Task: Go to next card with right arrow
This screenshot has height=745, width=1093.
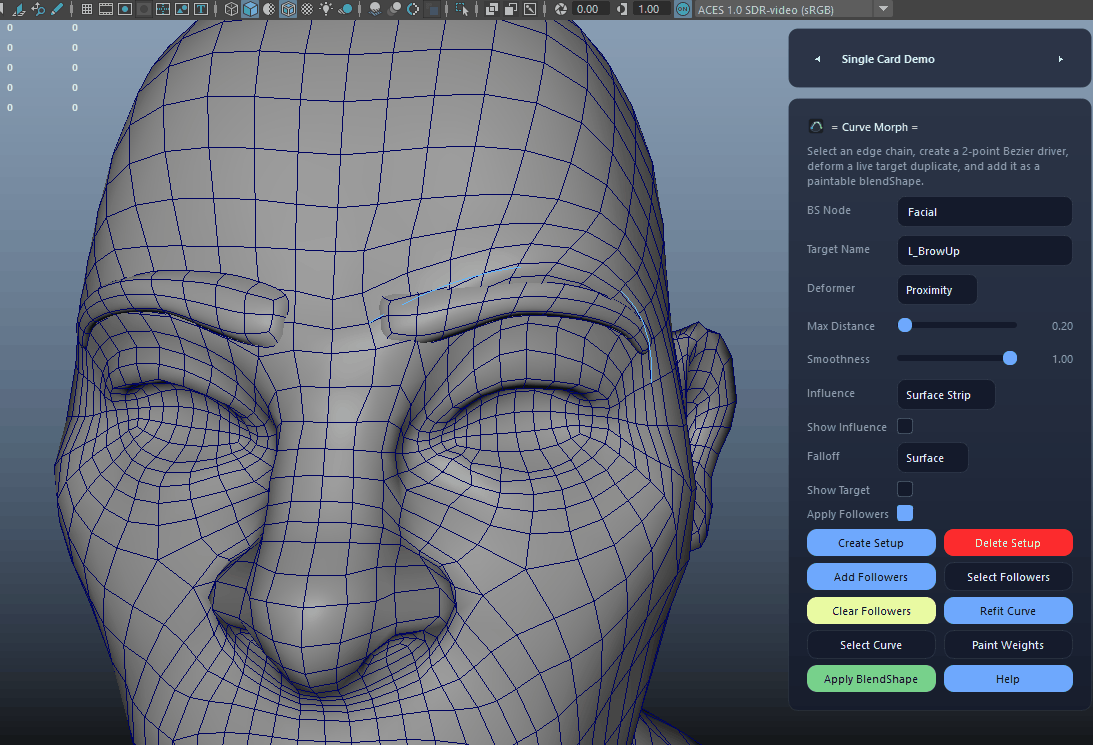Action: [1061, 59]
